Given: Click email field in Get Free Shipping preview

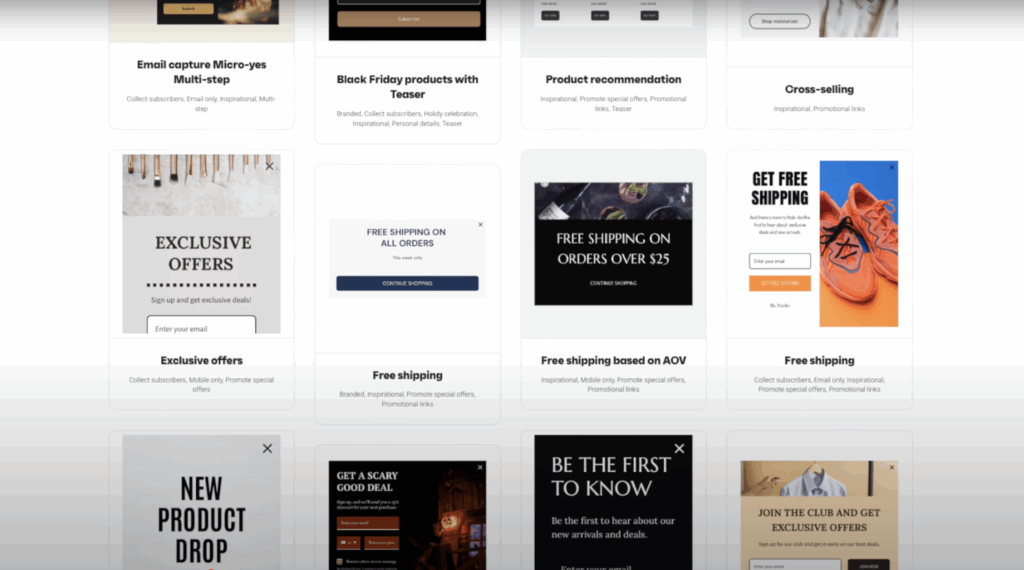Looking at the screenshot, I should click(x=780, y=261).
